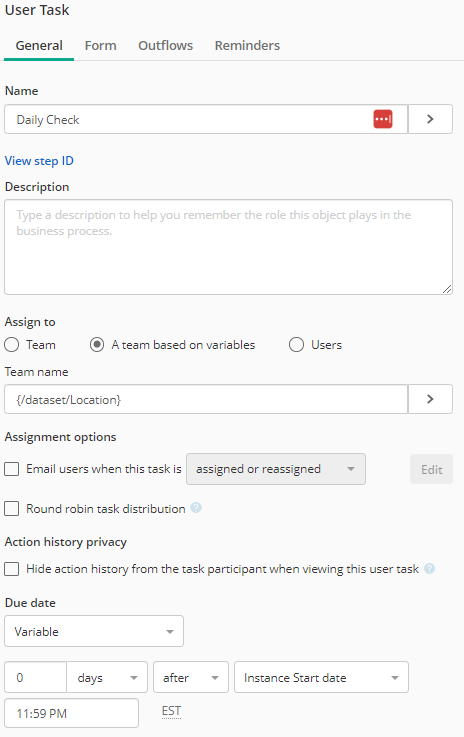Open variable picker arrow beside Team name field
This screenshot has width=464, height=737.
430,399
